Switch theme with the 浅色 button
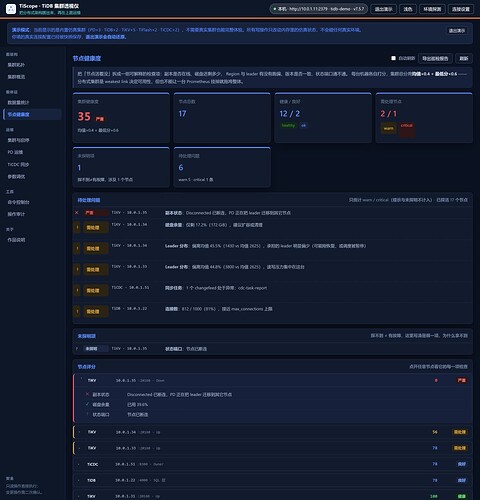480x500 pixels. point(408,9)
